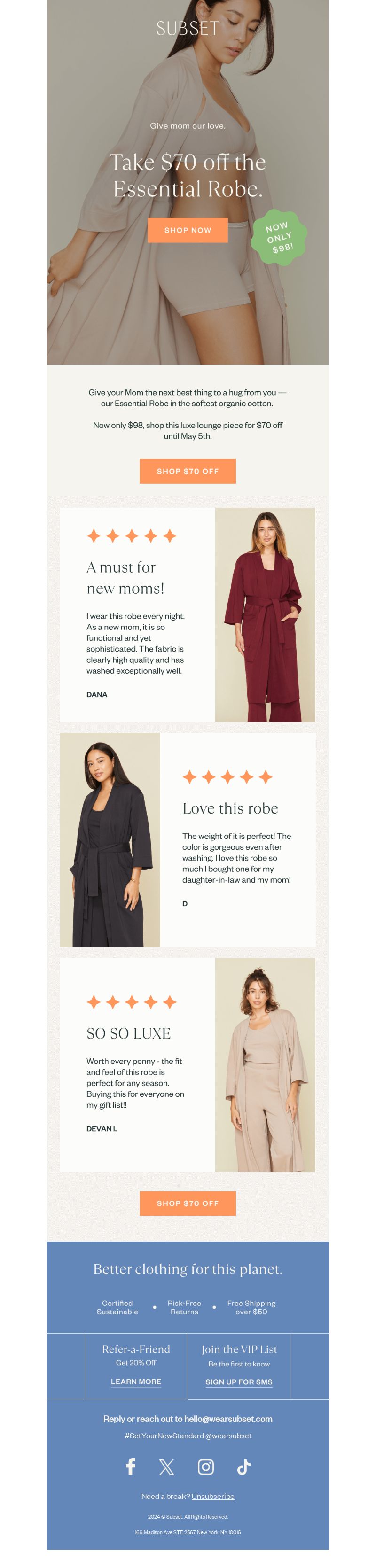Open the burgundy robe product photo

(x=265, y=615)
